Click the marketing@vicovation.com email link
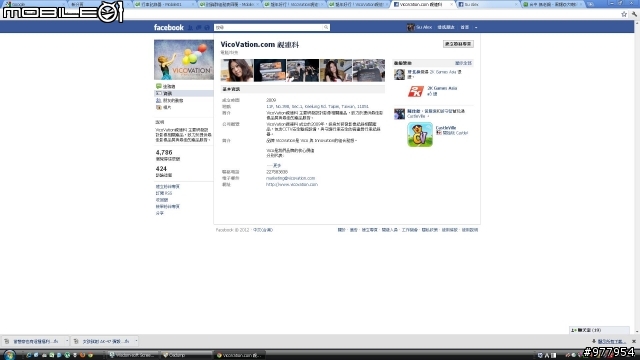 pyautogui.click(x=290, y=178)
